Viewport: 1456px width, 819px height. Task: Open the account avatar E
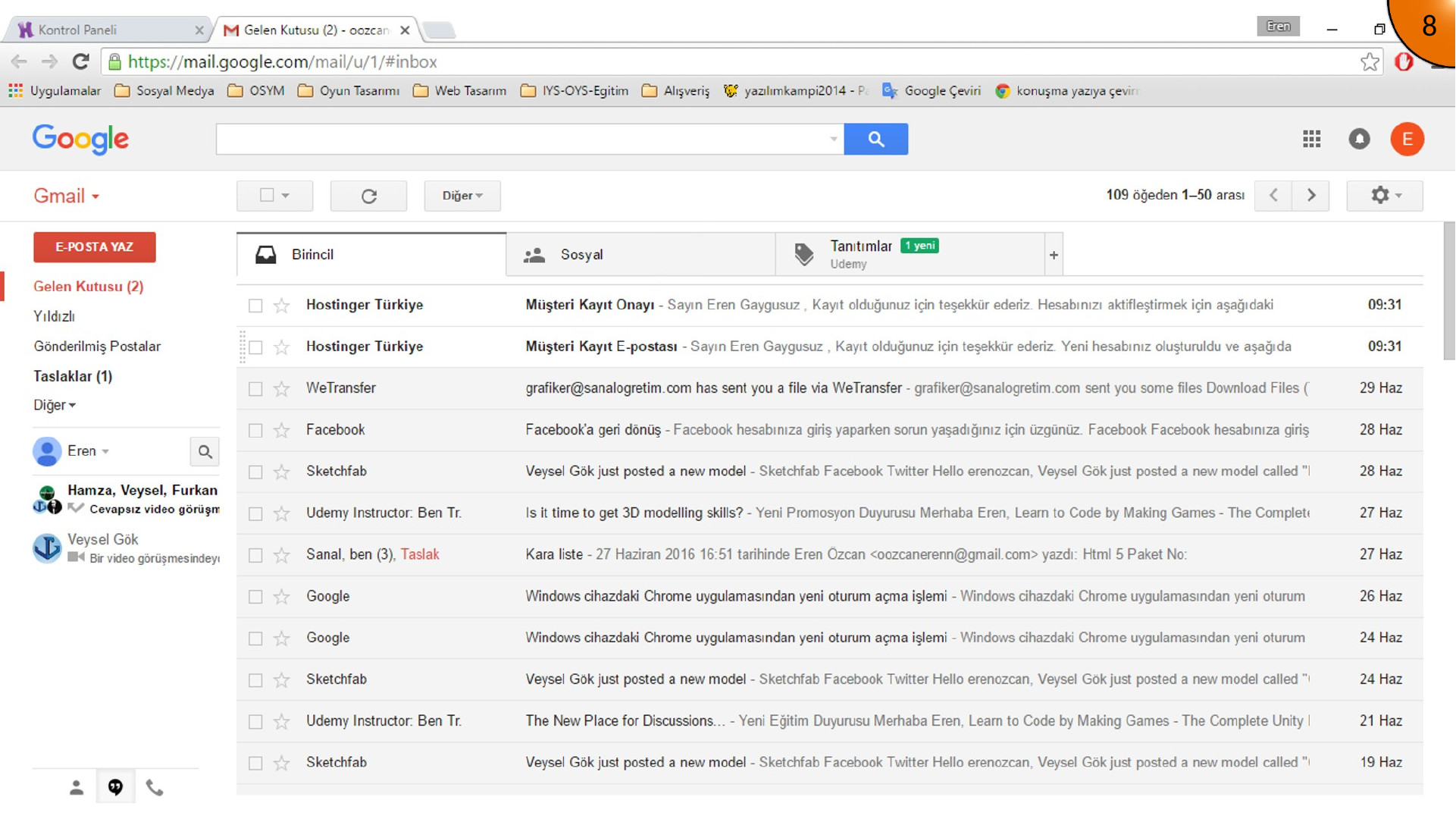1407,139
